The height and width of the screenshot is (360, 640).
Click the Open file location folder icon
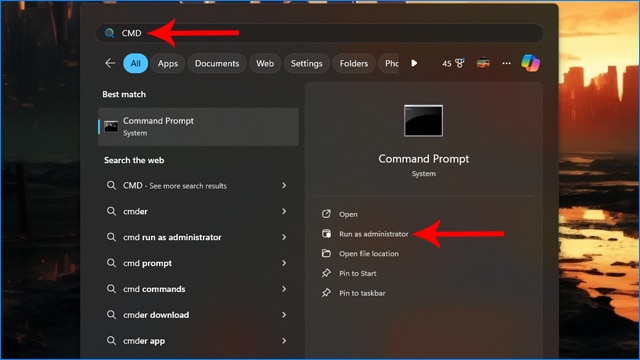tap(326, 253)
